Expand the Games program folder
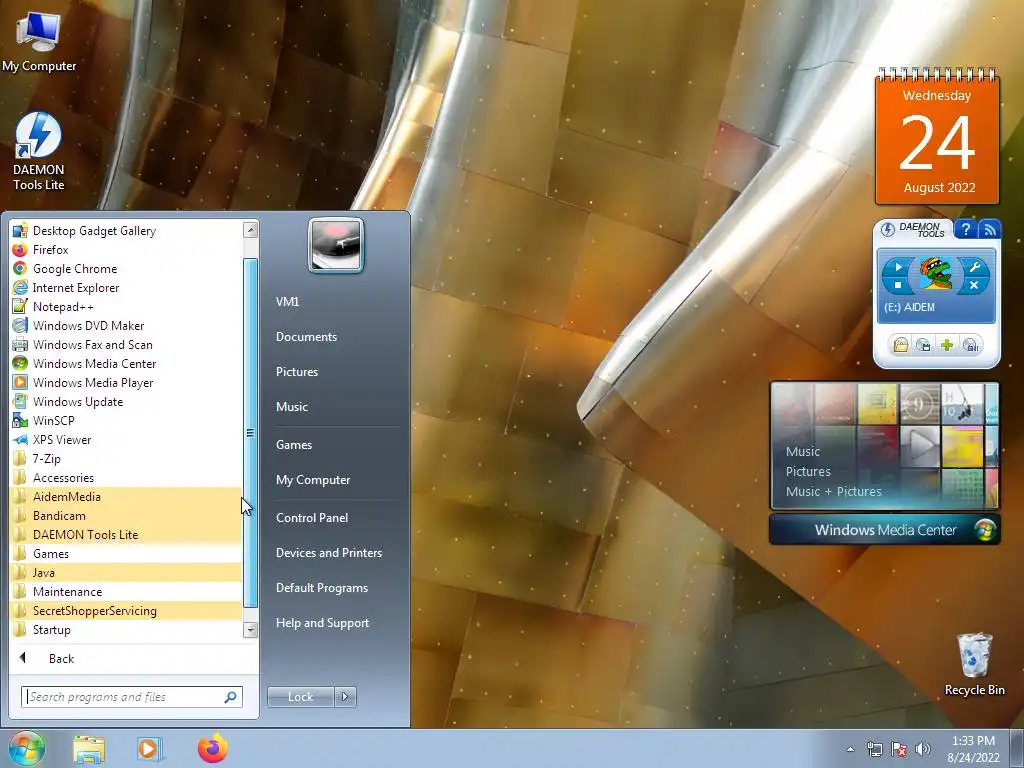This screenshot has width=1024, height=768. (x=125, y=553)
